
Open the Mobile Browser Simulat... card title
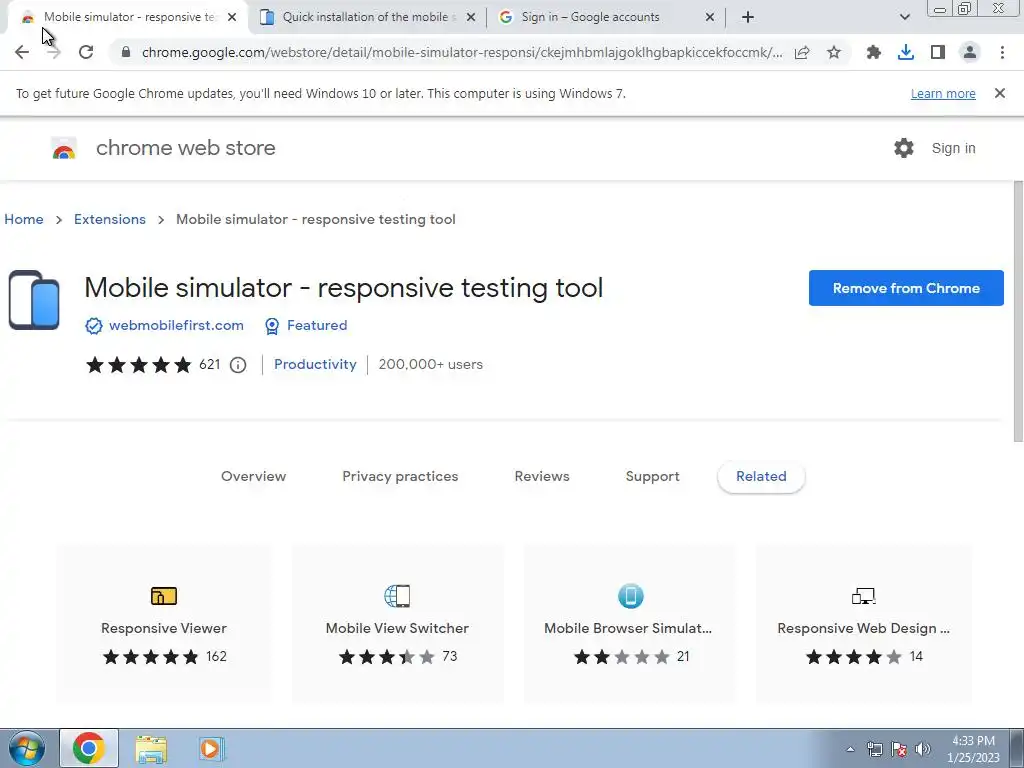[x=628, y=628]
